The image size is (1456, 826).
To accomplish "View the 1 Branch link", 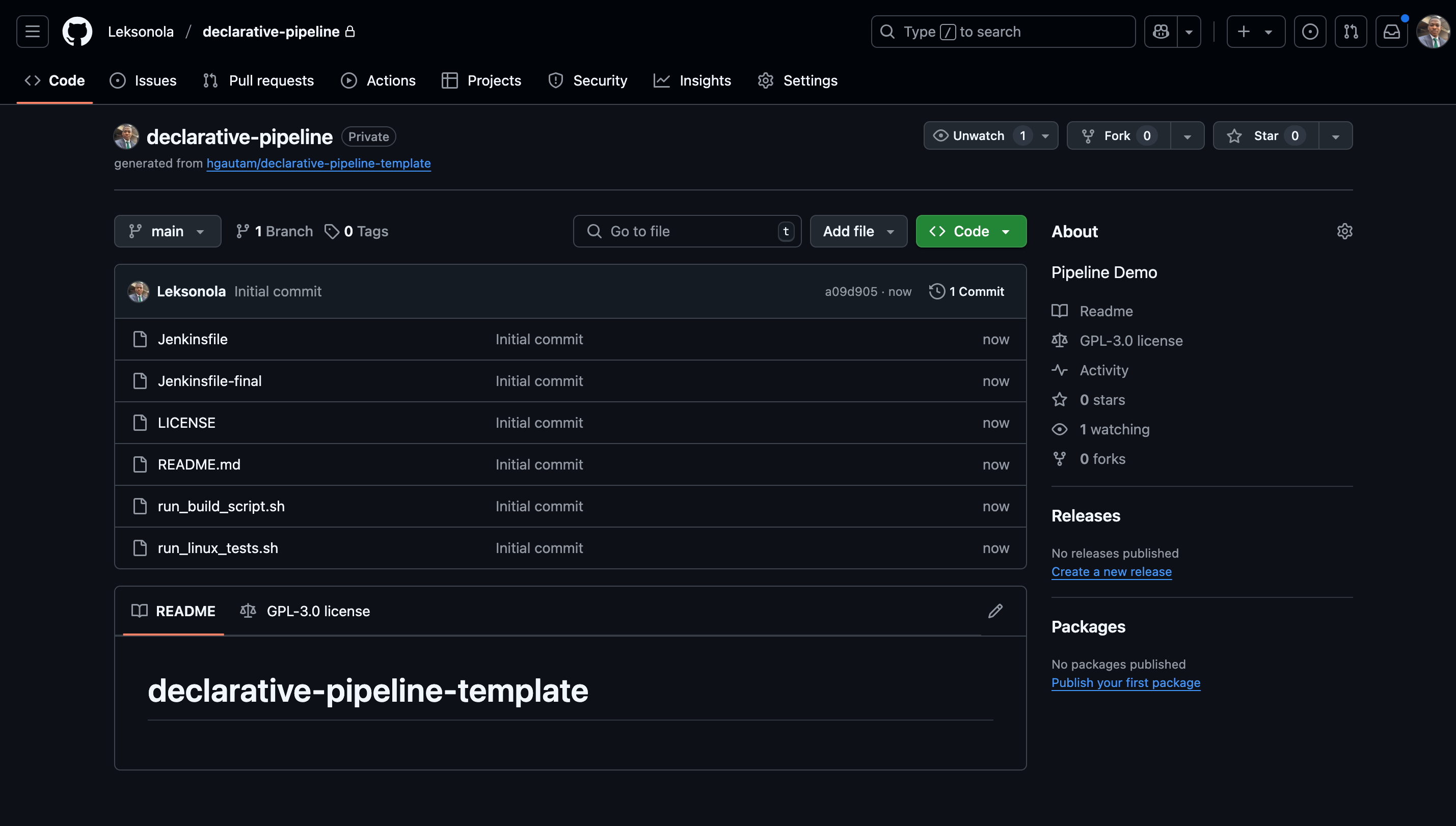I will (274, 232).
